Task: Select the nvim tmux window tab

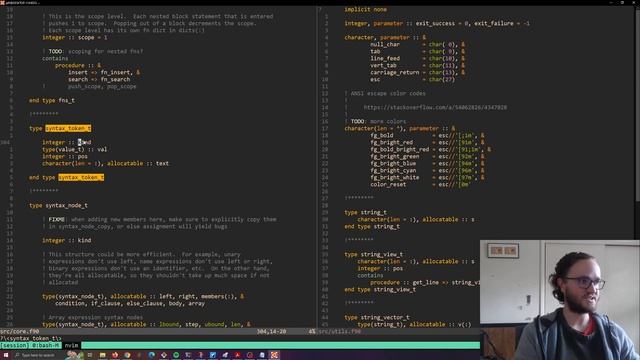Action: (x=71, y=345)
